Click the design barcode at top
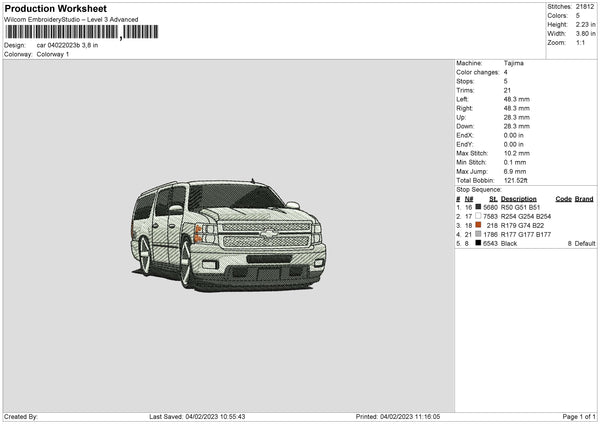600x424 pixels. tap(62, 32)
